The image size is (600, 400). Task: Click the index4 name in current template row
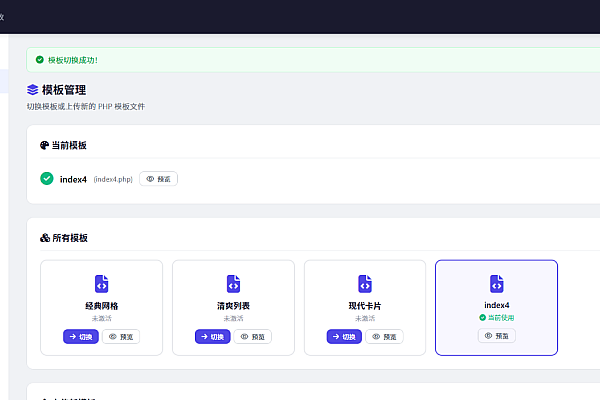tap(73, 179)
